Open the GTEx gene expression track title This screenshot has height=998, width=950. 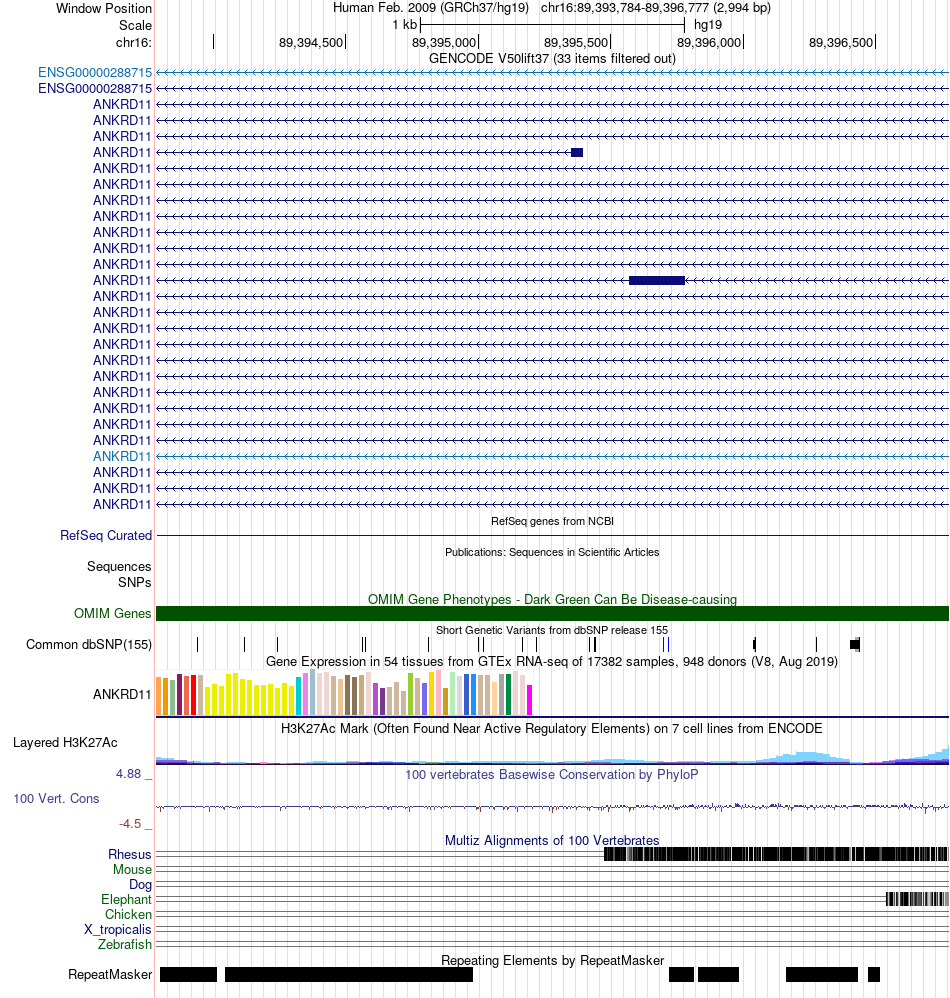[552, 662]
